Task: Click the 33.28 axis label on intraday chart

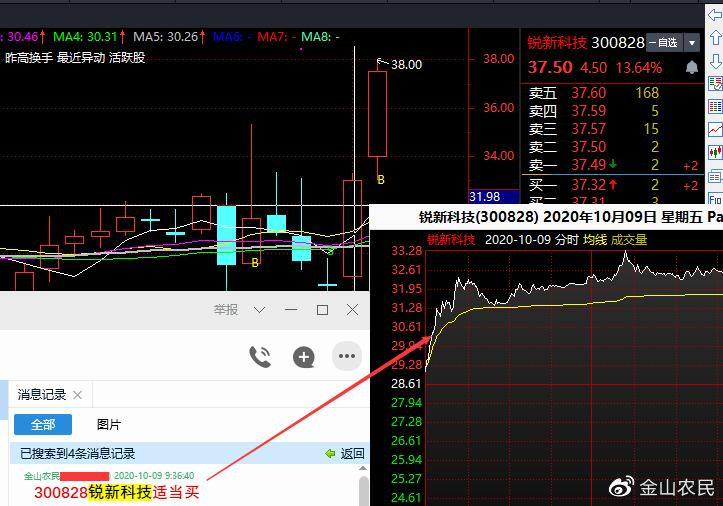Action: 407,251
